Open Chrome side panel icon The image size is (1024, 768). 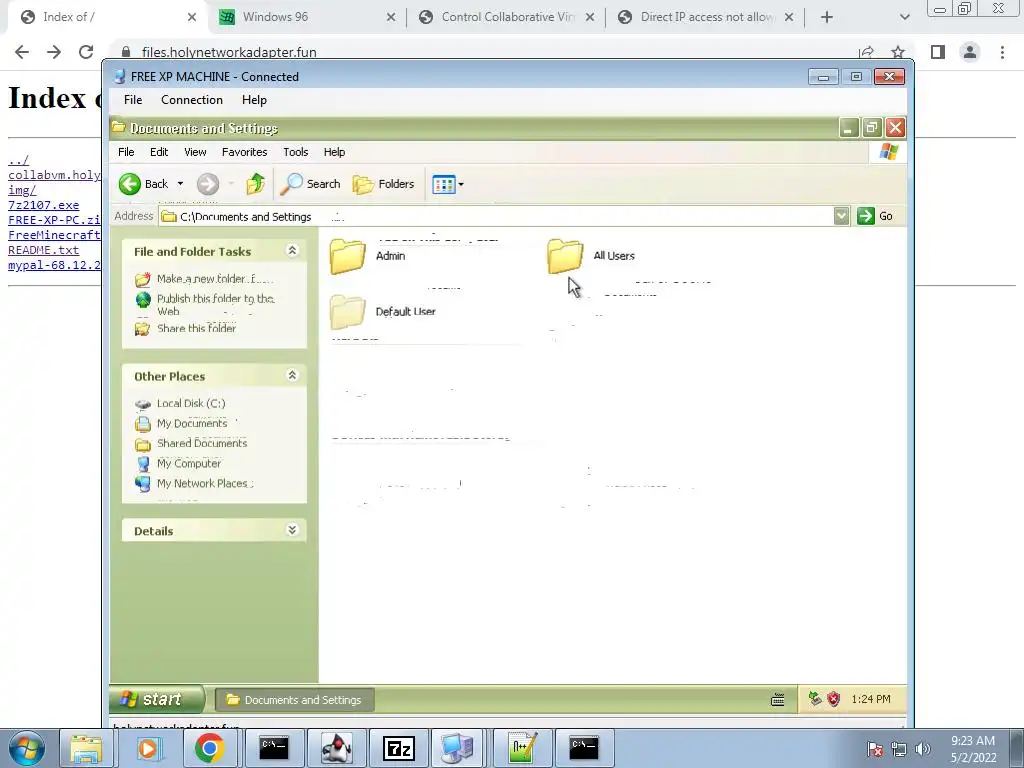tap(938, 52)
